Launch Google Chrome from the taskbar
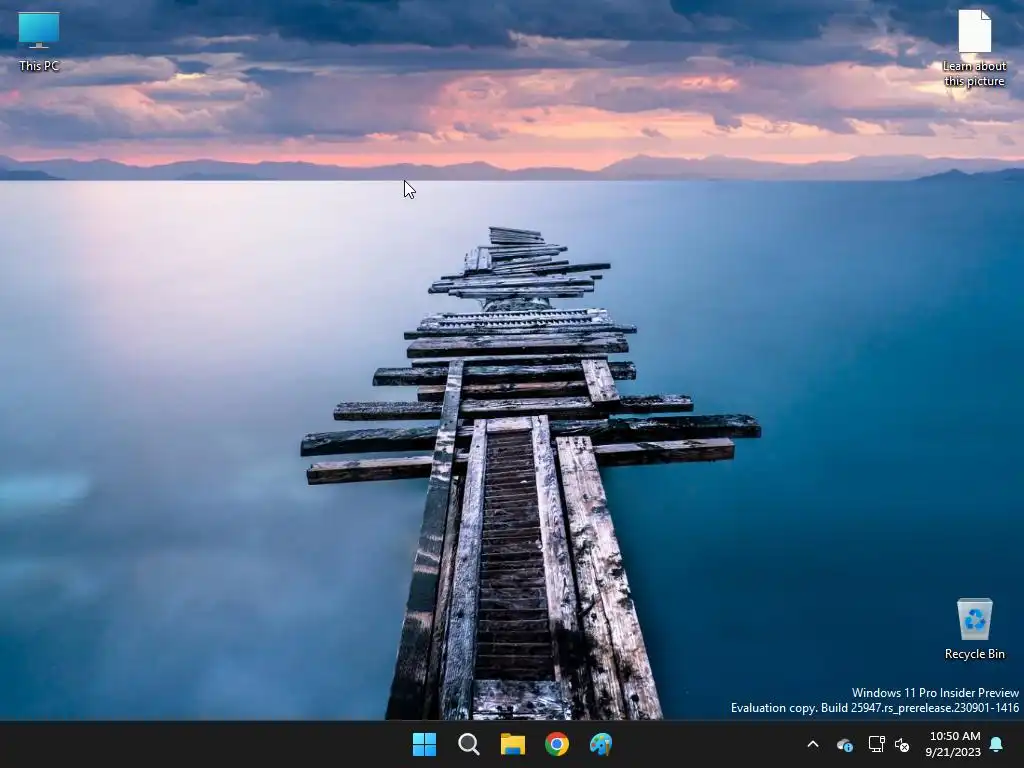Screen dimensions: 1024x768 [557, 744]
